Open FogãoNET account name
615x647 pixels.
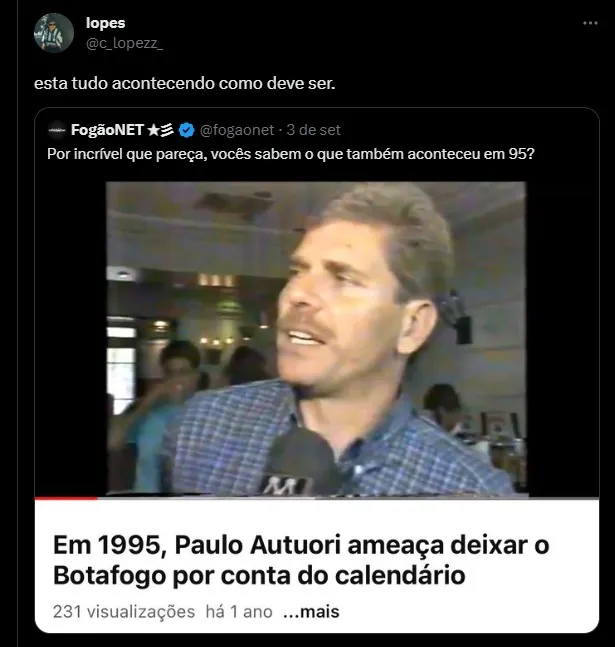point(107,130)
